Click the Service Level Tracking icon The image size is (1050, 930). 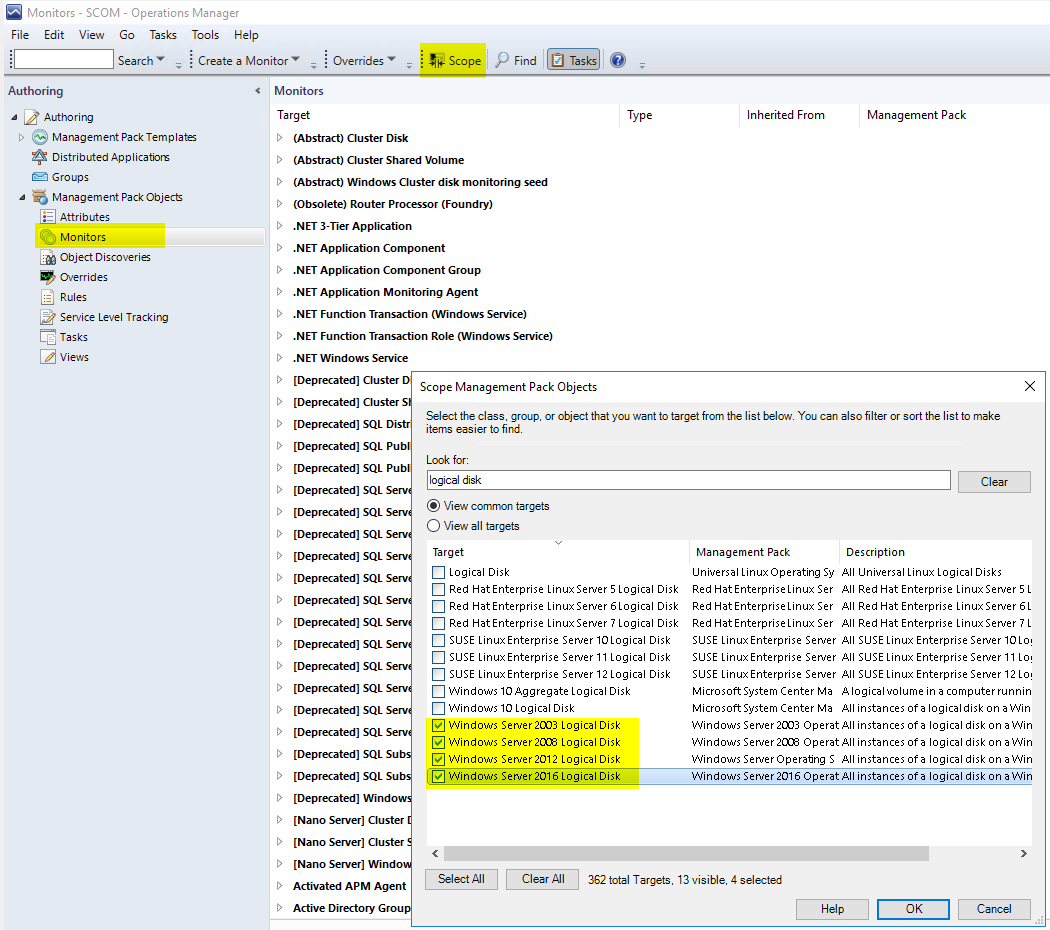(48, 317)
